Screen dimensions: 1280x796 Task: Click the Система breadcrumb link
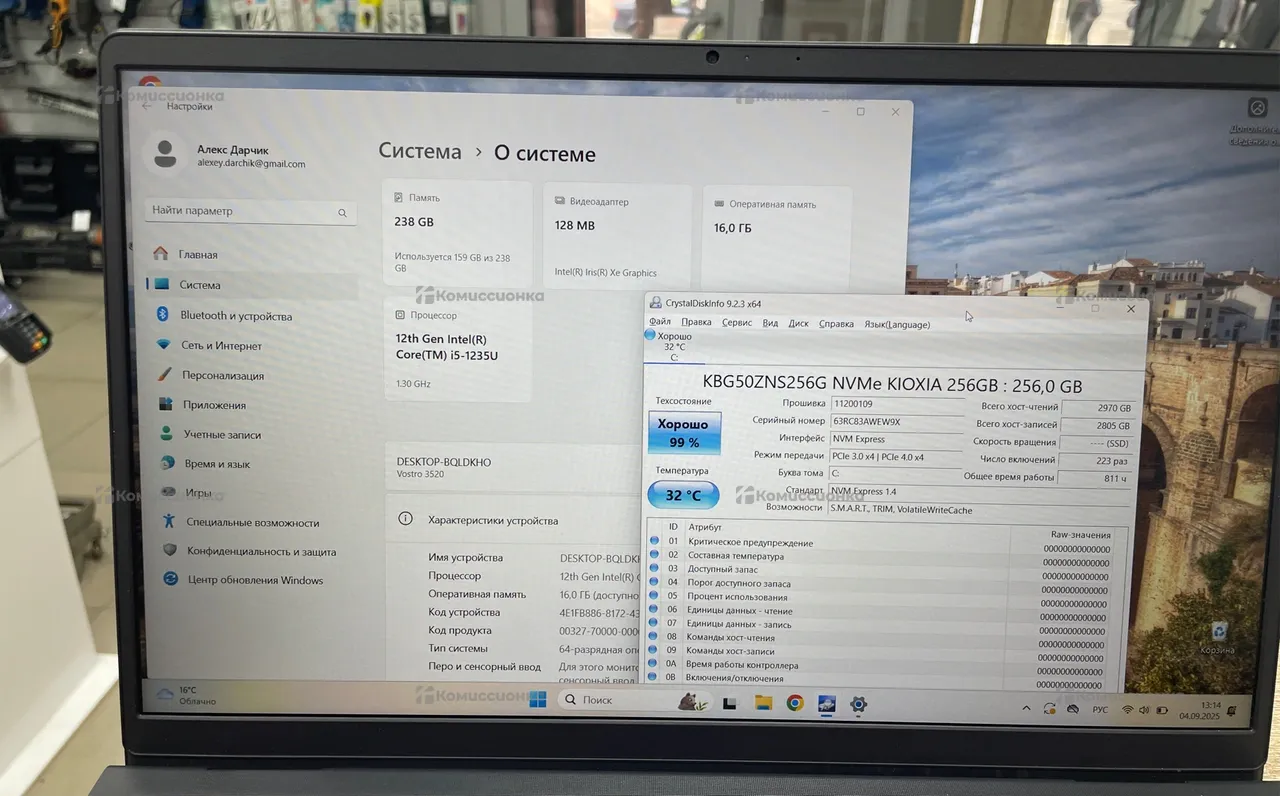click(420, 152)
